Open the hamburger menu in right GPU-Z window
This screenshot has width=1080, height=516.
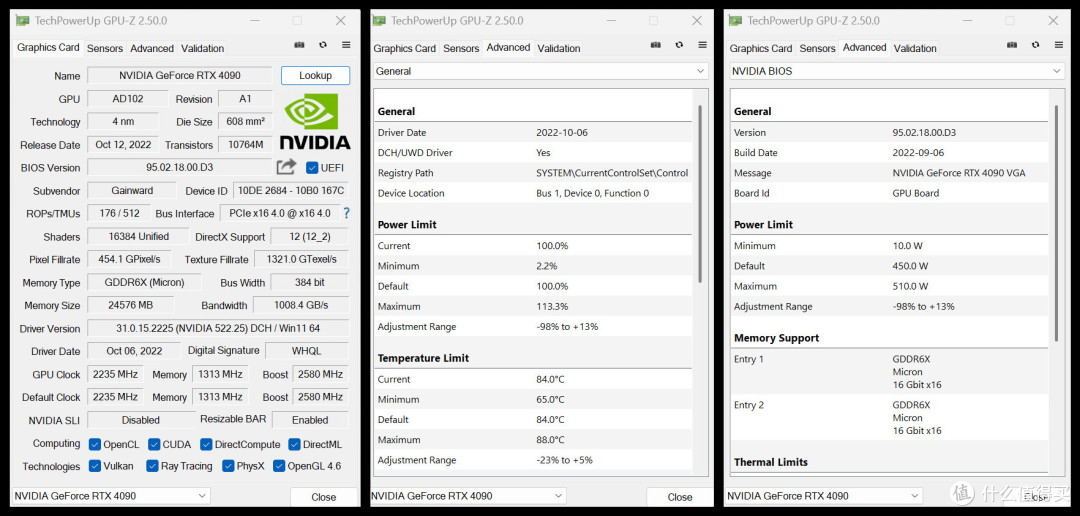pos(1059,45)
